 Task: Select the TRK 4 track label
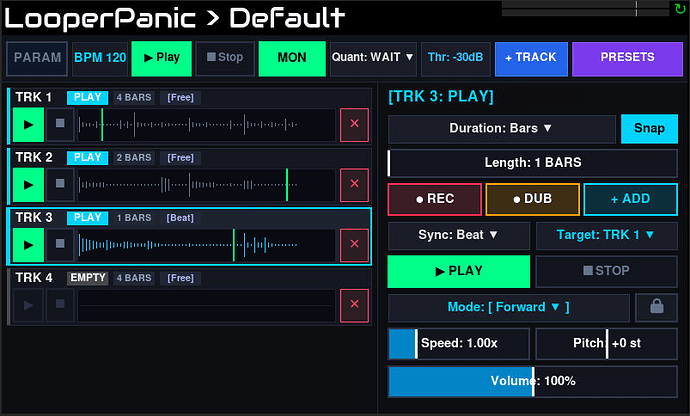coord(33,278)
